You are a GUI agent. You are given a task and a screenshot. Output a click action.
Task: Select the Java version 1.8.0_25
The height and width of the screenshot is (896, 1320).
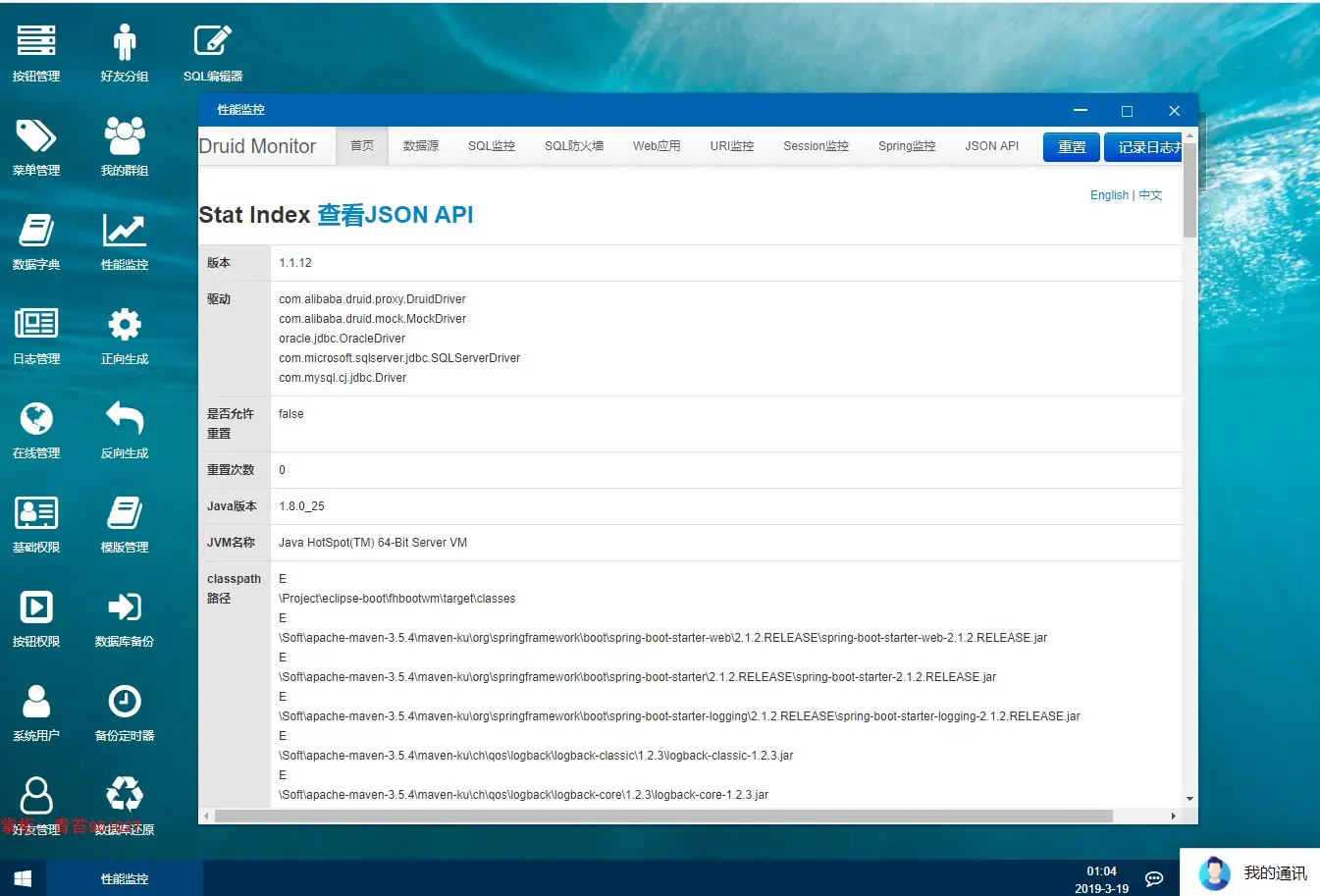[301, 506]
